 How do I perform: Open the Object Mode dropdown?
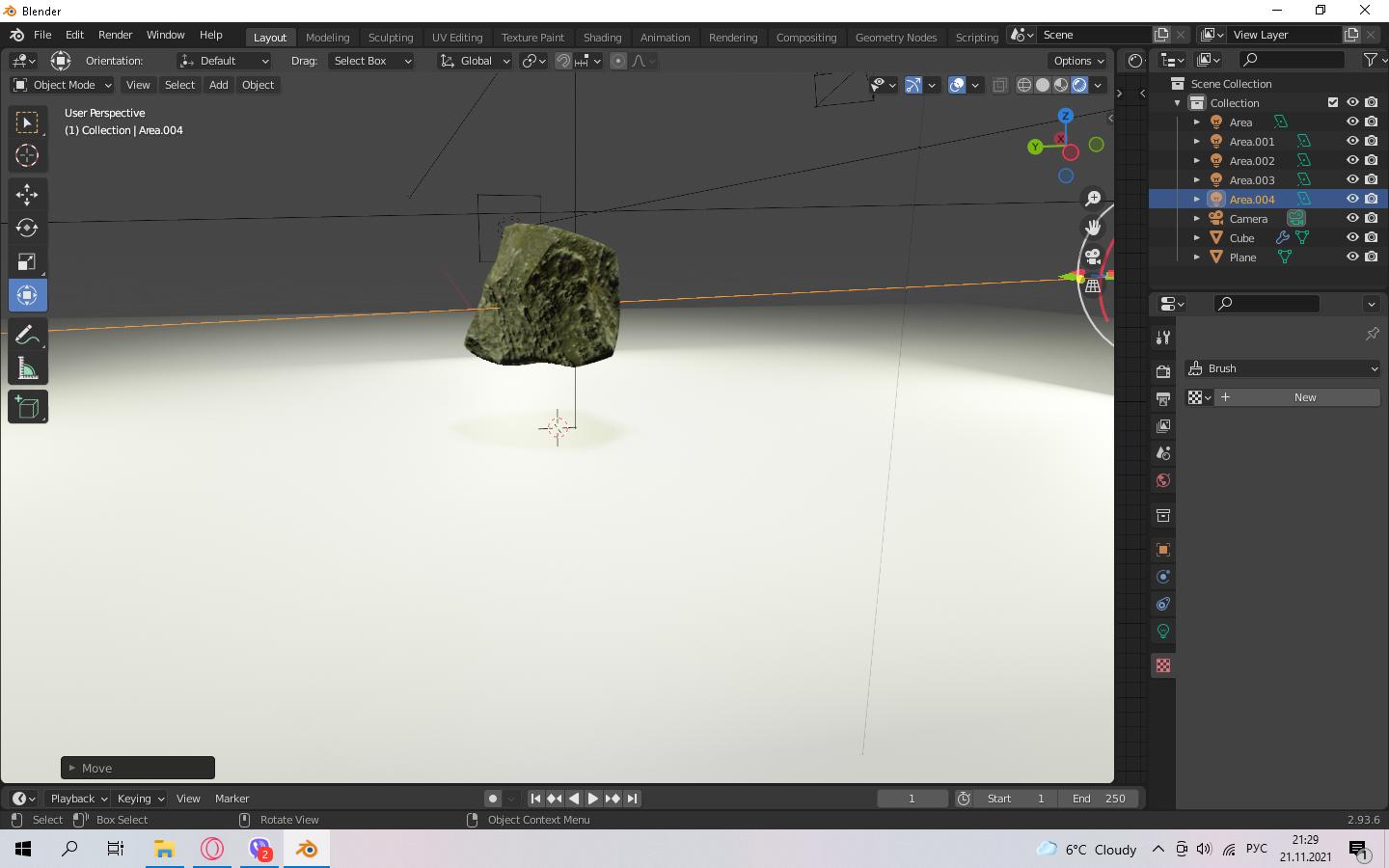tap(63, 85)
